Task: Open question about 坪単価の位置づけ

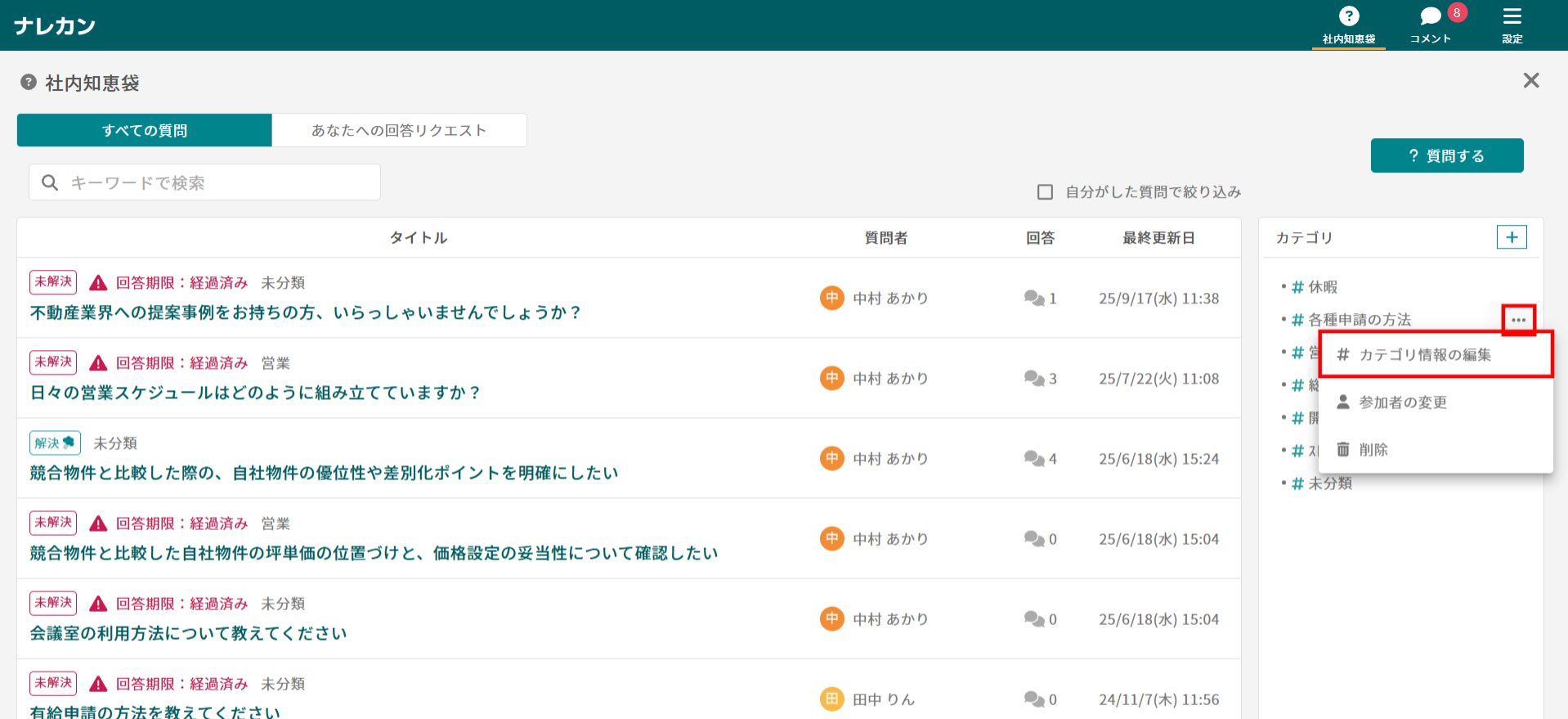Action: (374, 553)
